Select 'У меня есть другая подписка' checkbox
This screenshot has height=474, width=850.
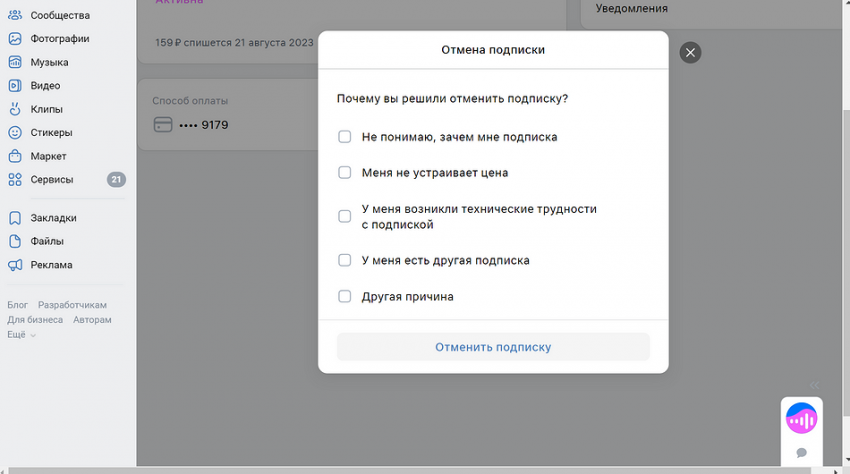(x=344, y=260)
